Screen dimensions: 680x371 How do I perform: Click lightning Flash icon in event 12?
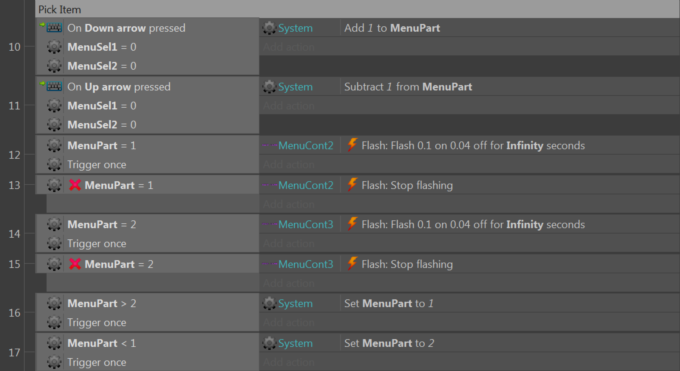click(x=352, y=145)
